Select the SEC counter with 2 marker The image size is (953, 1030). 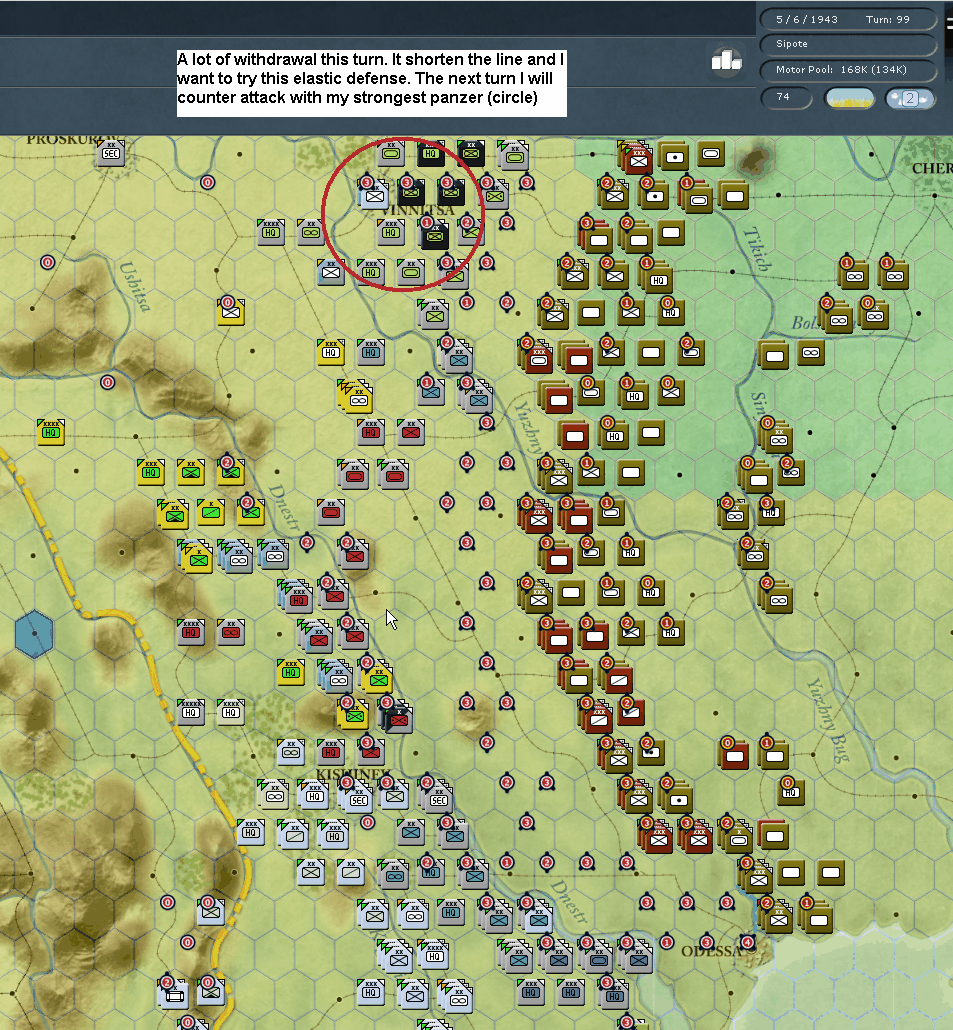pyautogui.click(x=439, y=797)
